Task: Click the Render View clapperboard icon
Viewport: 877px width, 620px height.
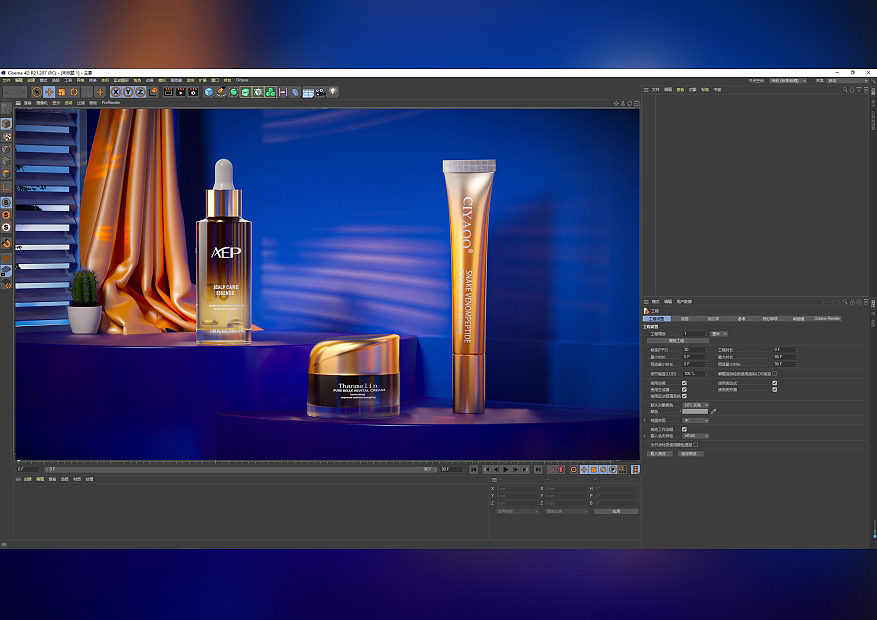Action: tap(168, 92)
